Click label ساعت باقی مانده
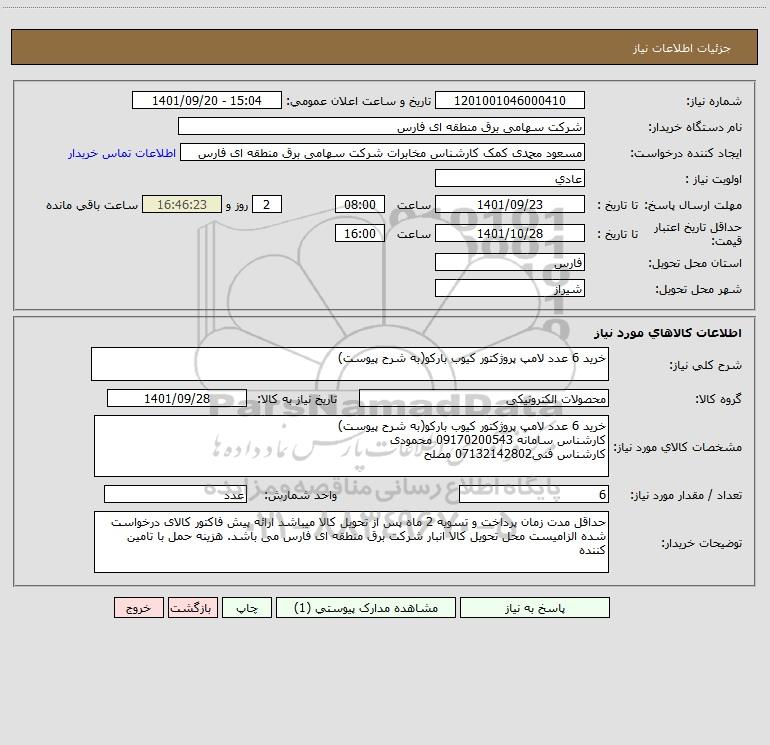The width and height of the screenshot is (770, 745). (x=92, y=205)
